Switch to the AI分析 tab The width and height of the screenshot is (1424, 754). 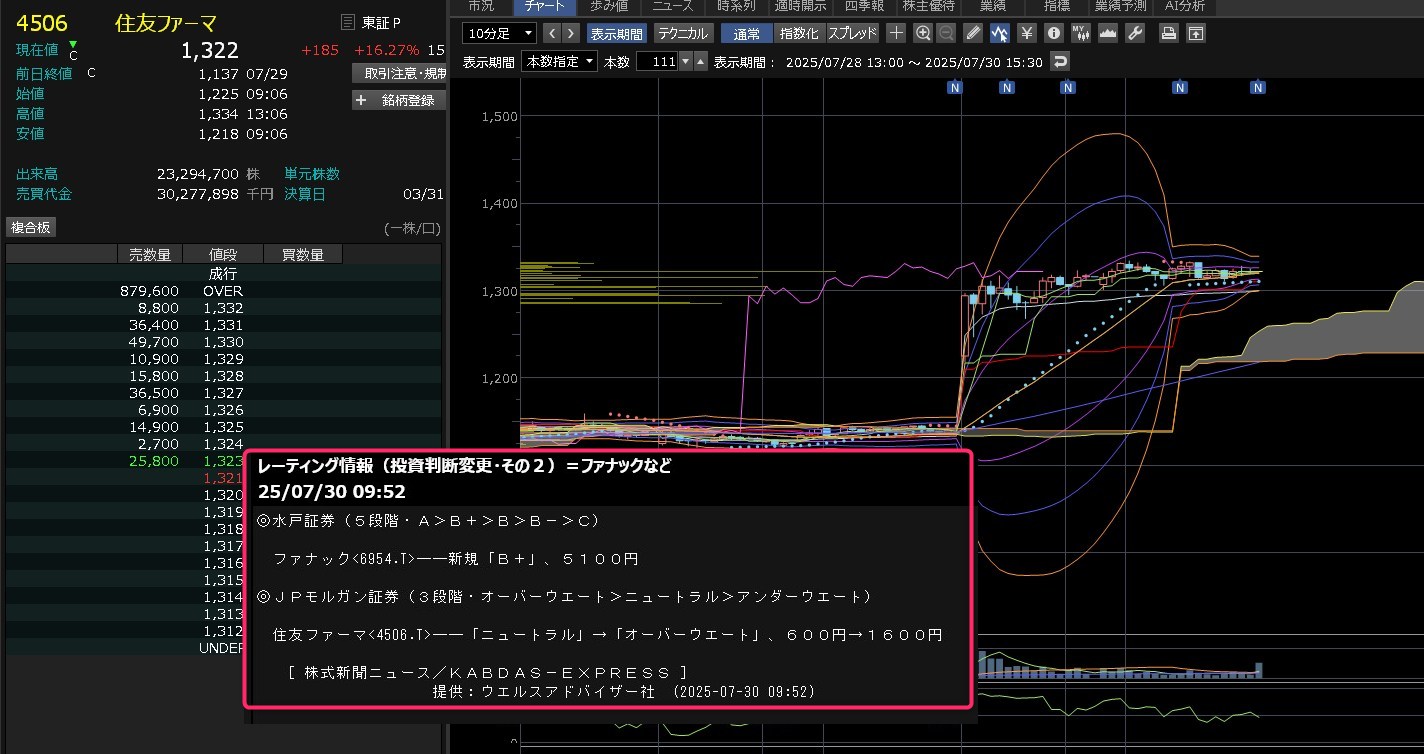click(1183, 6)
